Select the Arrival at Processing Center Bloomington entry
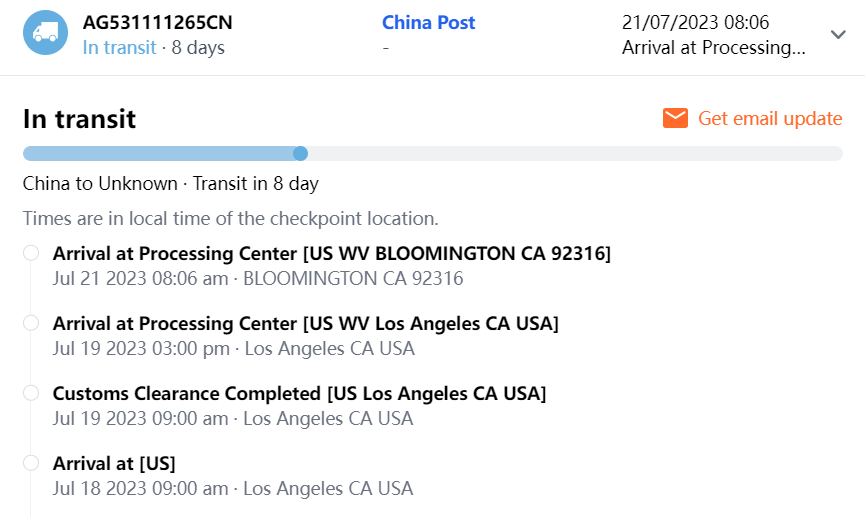865x517 pixels. 331,253
